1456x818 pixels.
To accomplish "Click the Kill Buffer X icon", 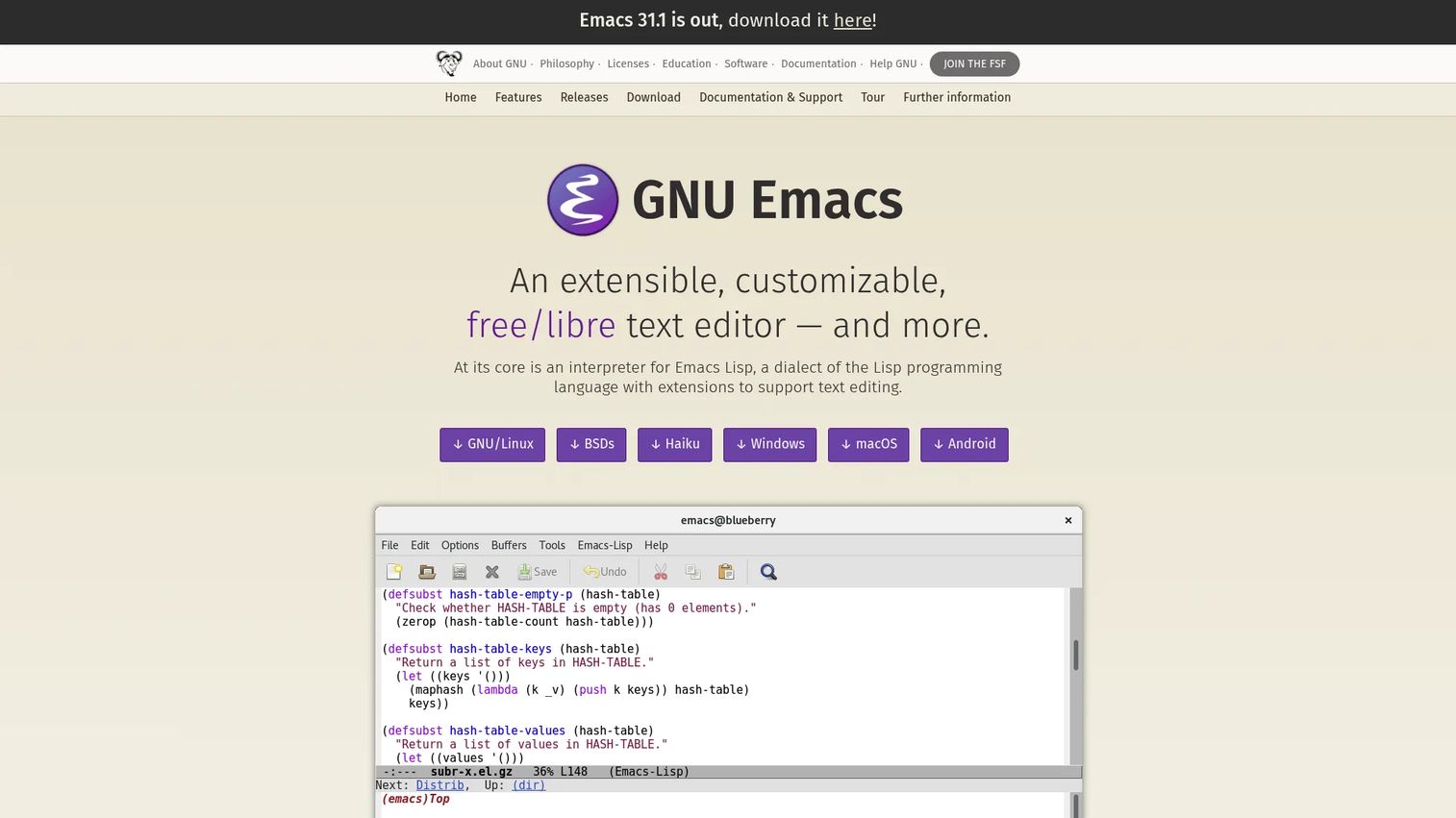I will point(492,572).
